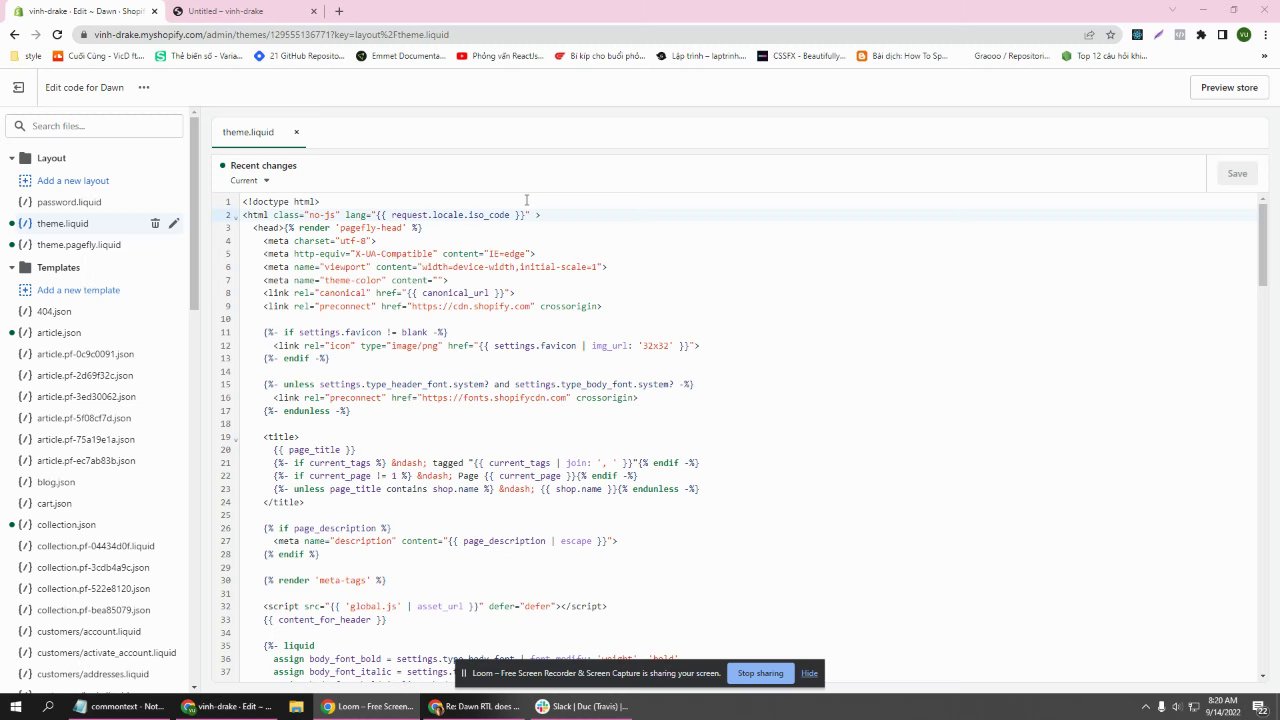Screen dimensions: 1280x720
Task: Open the CSSFX bookmark
Action: 802,56
